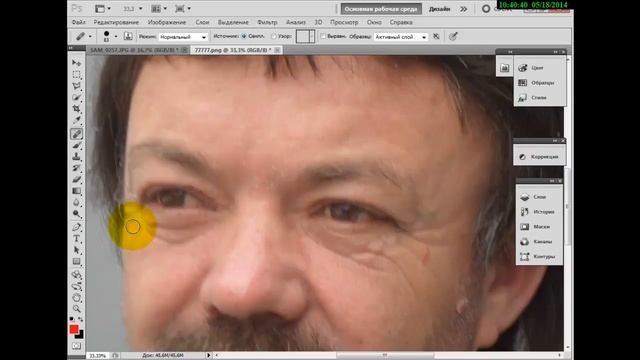Select the Crop tool
This screenshot has width=640, height=360.
[76, 109]
